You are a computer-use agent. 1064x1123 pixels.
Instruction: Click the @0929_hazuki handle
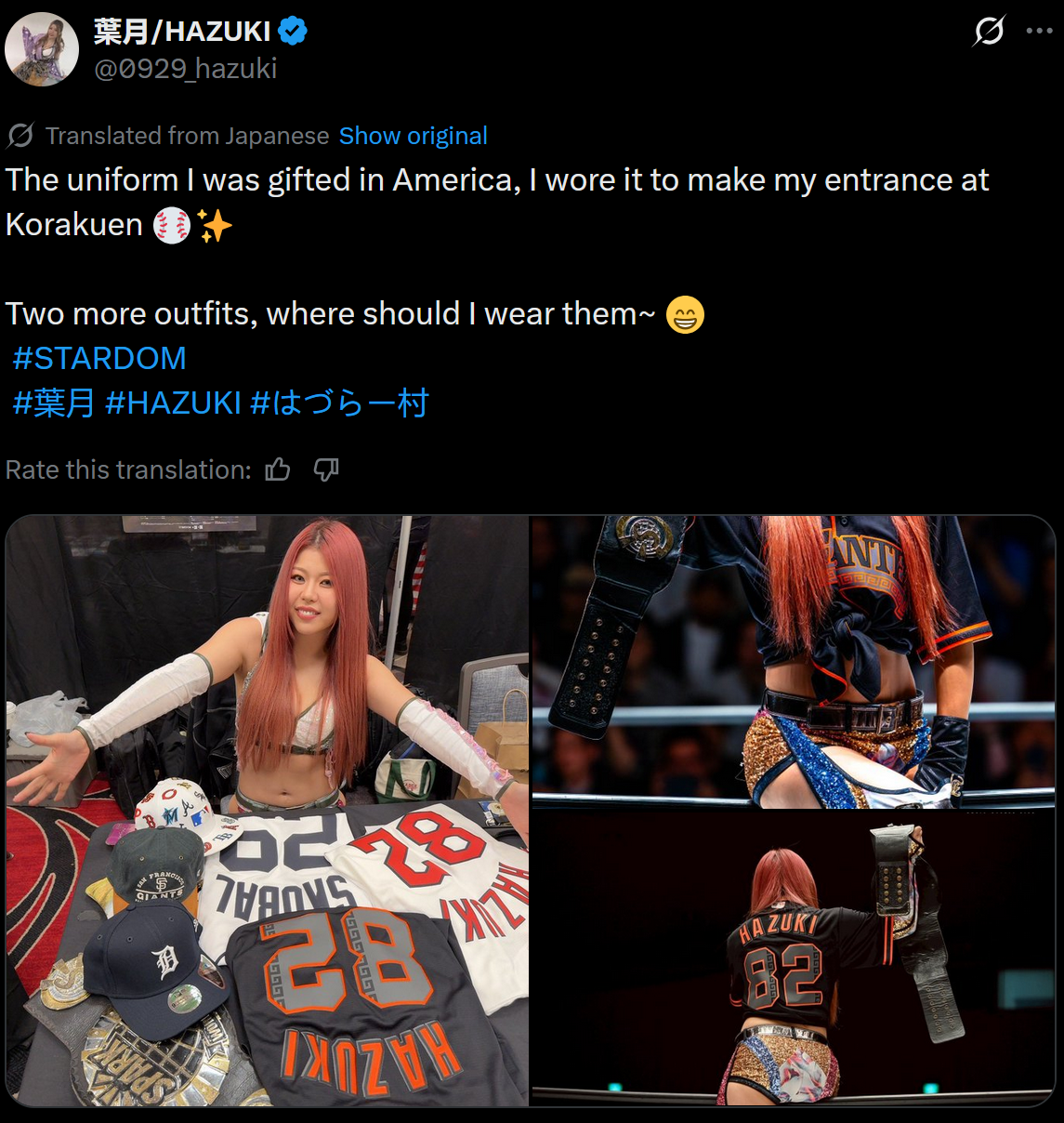click(x=186, y=69)
